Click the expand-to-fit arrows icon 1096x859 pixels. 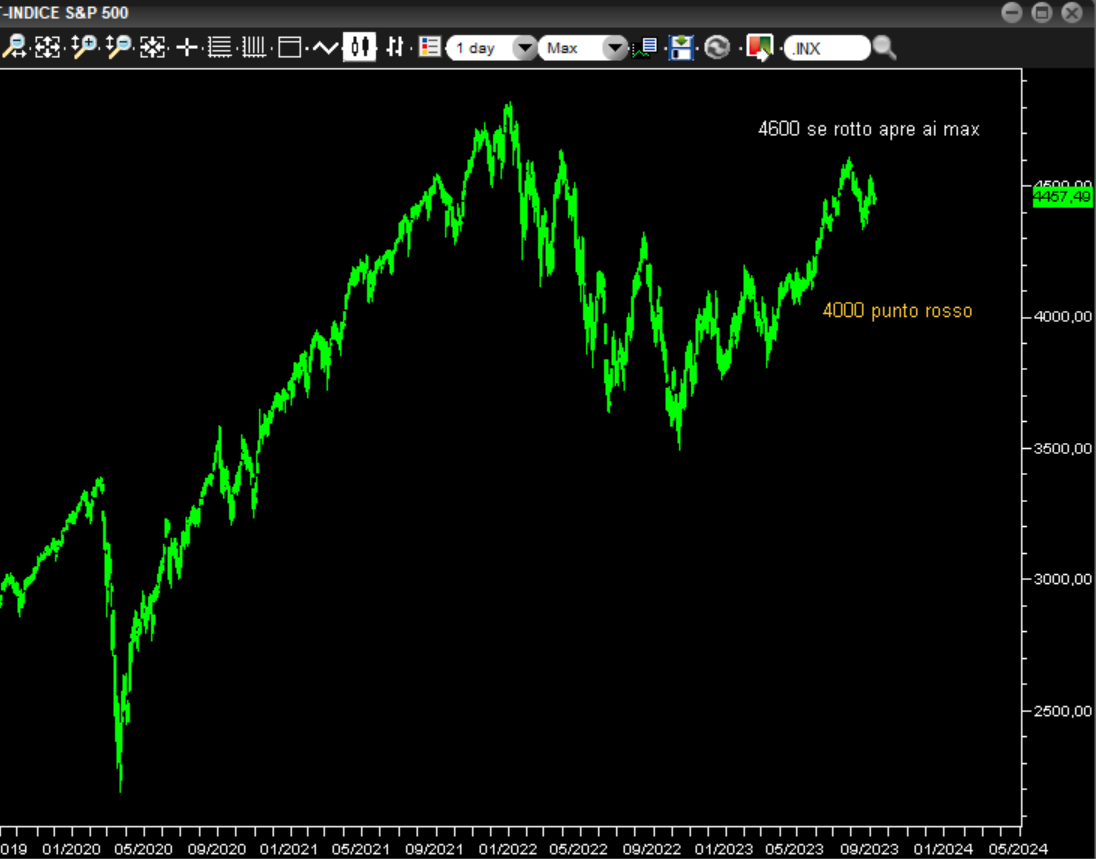[x=47, y=47]
